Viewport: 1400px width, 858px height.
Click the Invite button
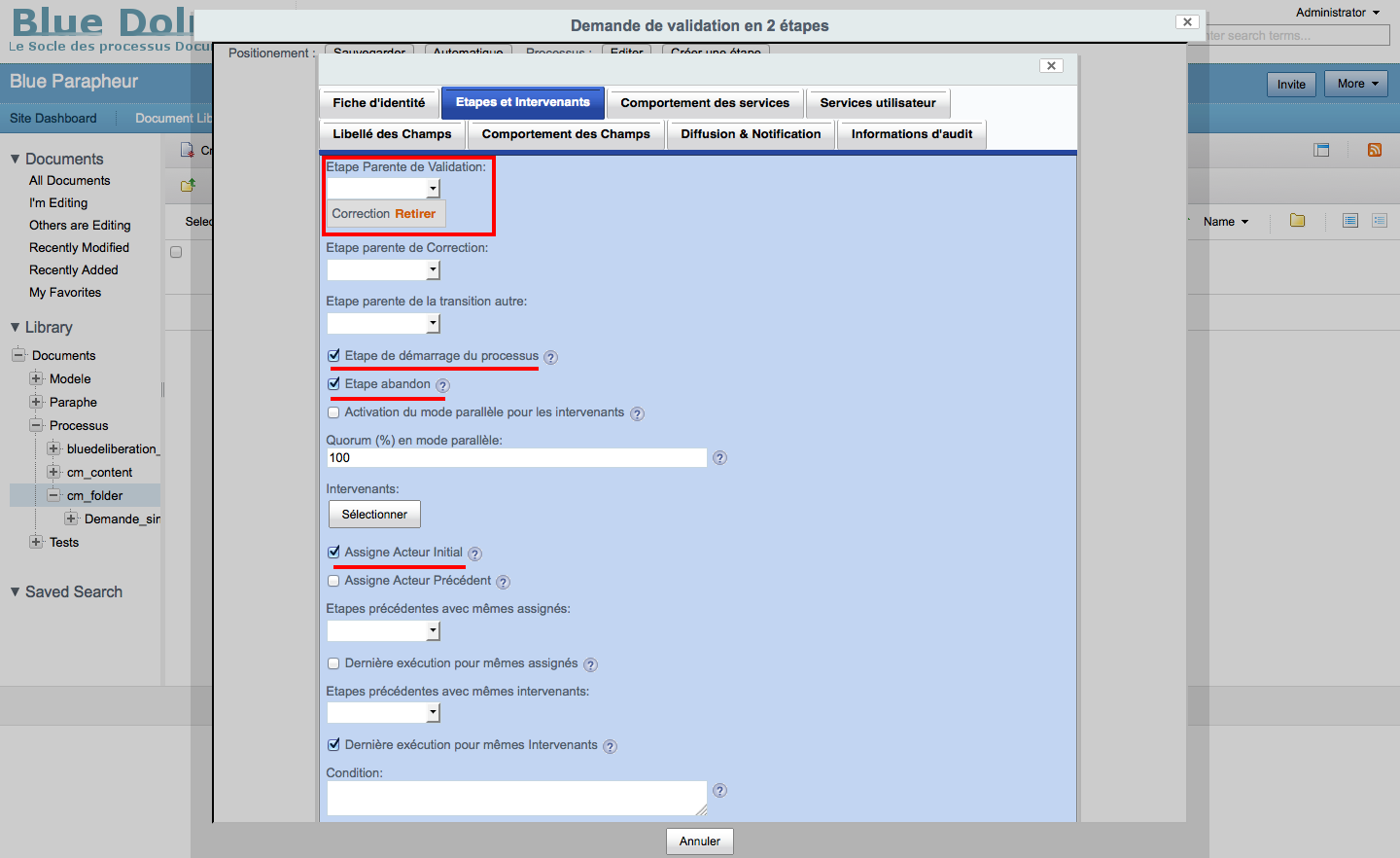(1291, 84)
